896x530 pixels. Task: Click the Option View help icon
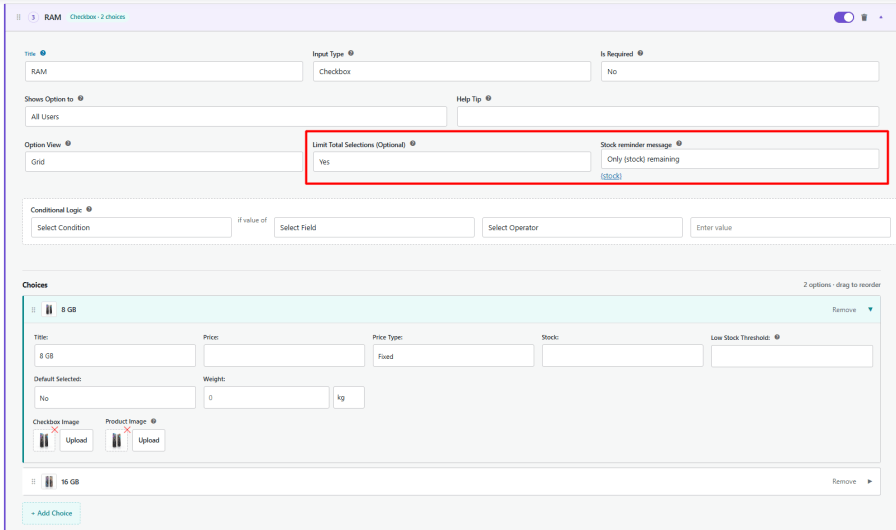[68, 143]
